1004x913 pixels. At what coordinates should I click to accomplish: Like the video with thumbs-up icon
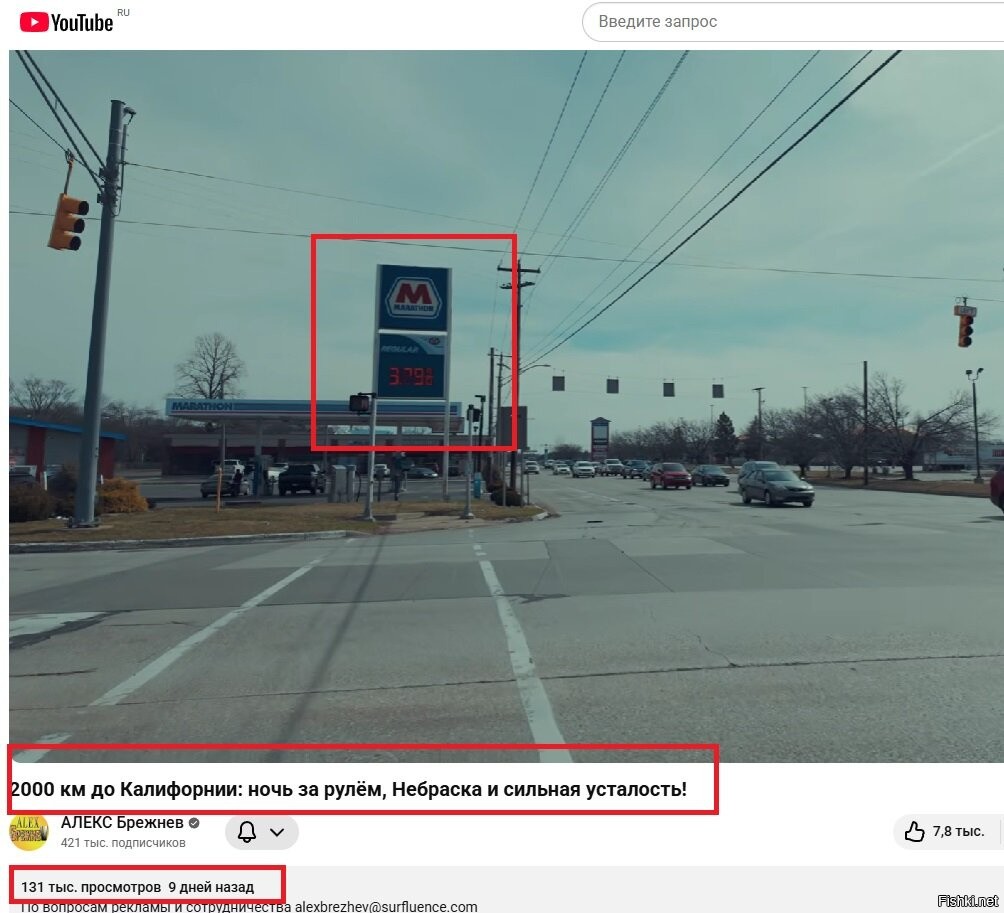click(x=914, y=831)
